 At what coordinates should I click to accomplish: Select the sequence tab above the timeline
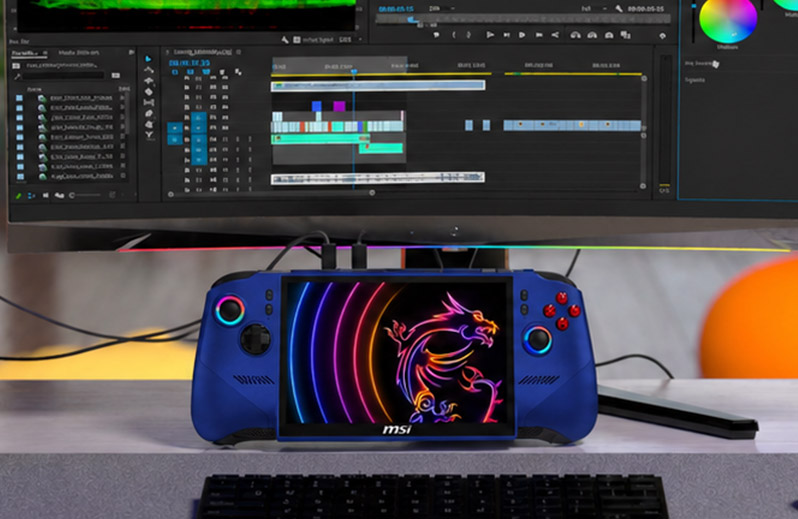pyautogui.click(x=203, y=52)
